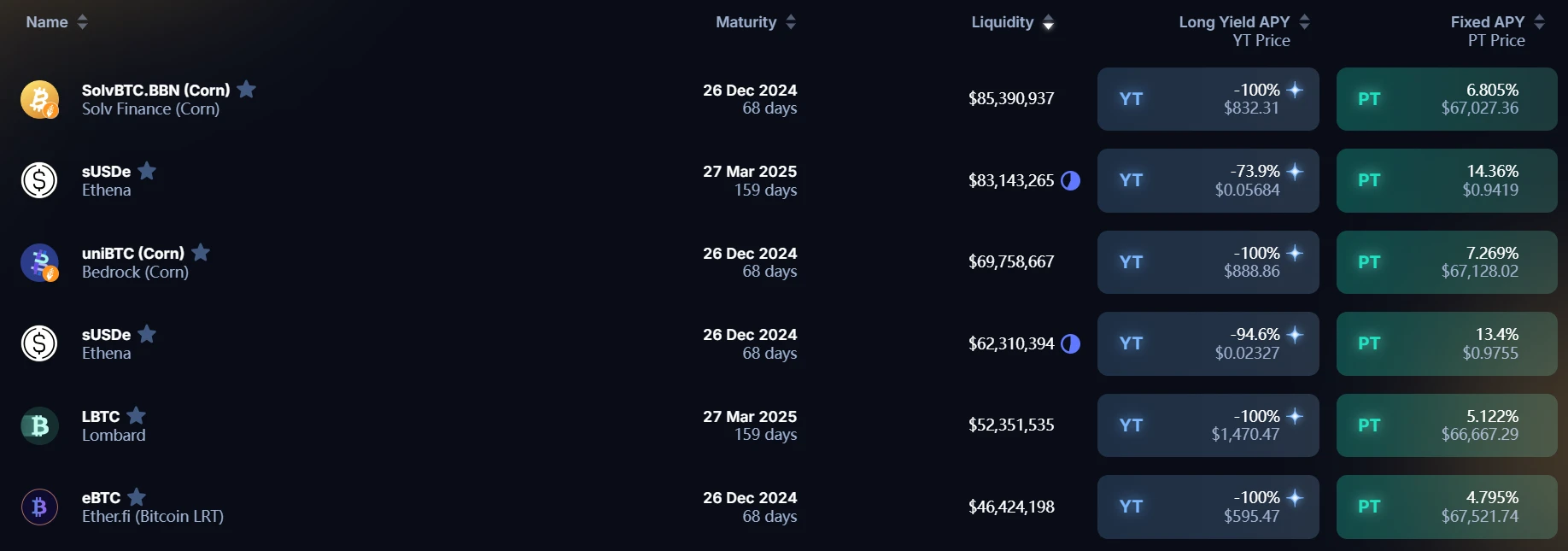Select the PT button with 7.269% APY
Screen dimensions: 1568x551
(1446, 262)
